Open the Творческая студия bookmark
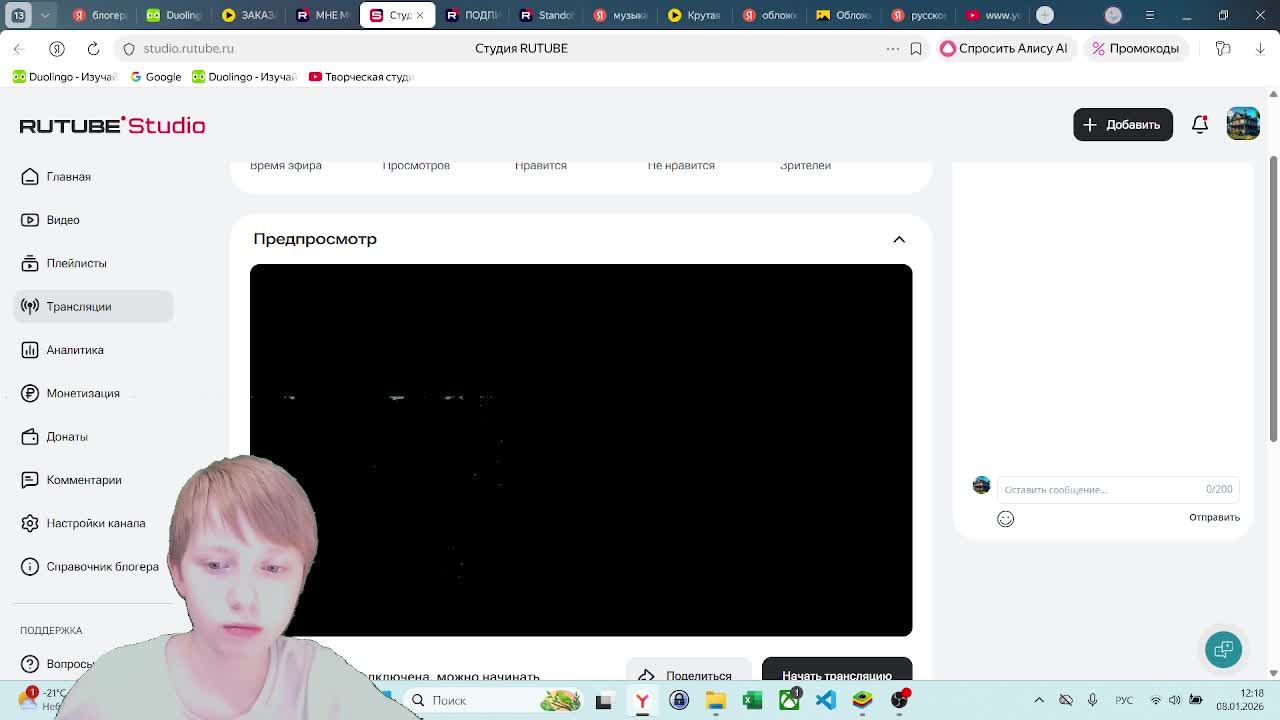The width and height of the screenshot is (1280, 720). 361,77
